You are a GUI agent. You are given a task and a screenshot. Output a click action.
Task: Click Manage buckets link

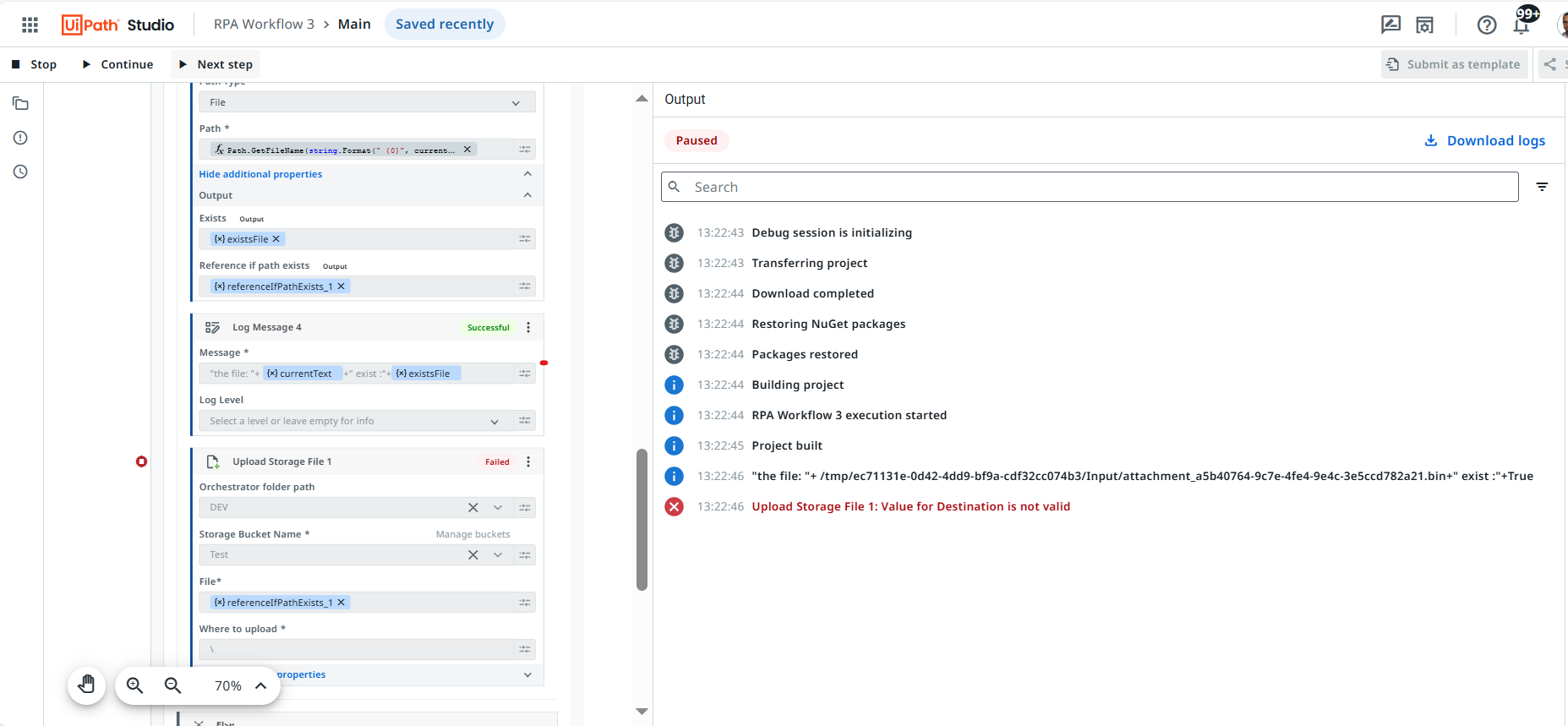click(x=473, y=534)
